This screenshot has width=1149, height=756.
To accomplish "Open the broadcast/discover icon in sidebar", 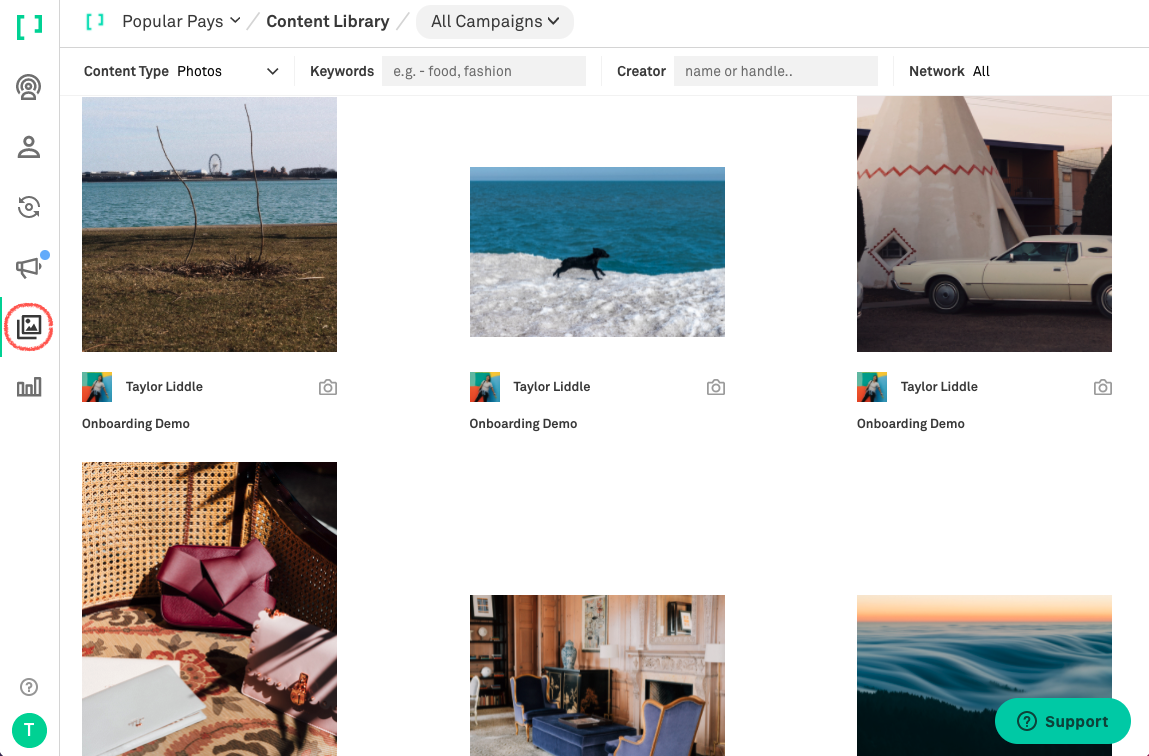I will pos(29,88).
